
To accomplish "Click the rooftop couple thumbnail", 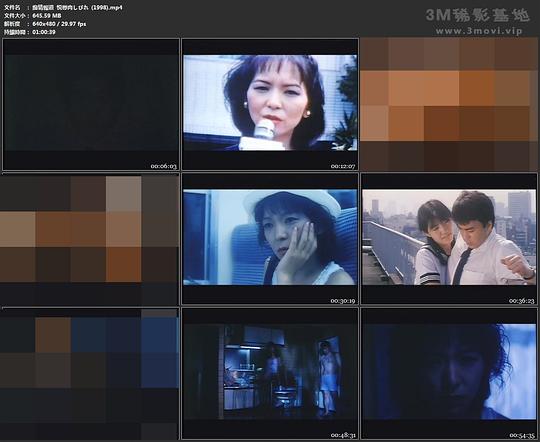I will click(449, 239).
